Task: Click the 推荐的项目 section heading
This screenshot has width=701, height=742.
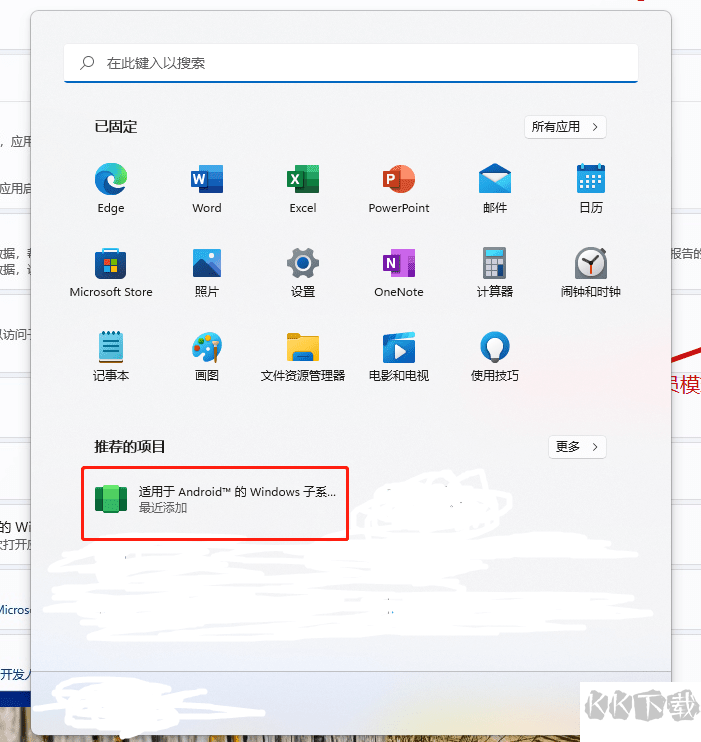Action: [x=130, y=447]
